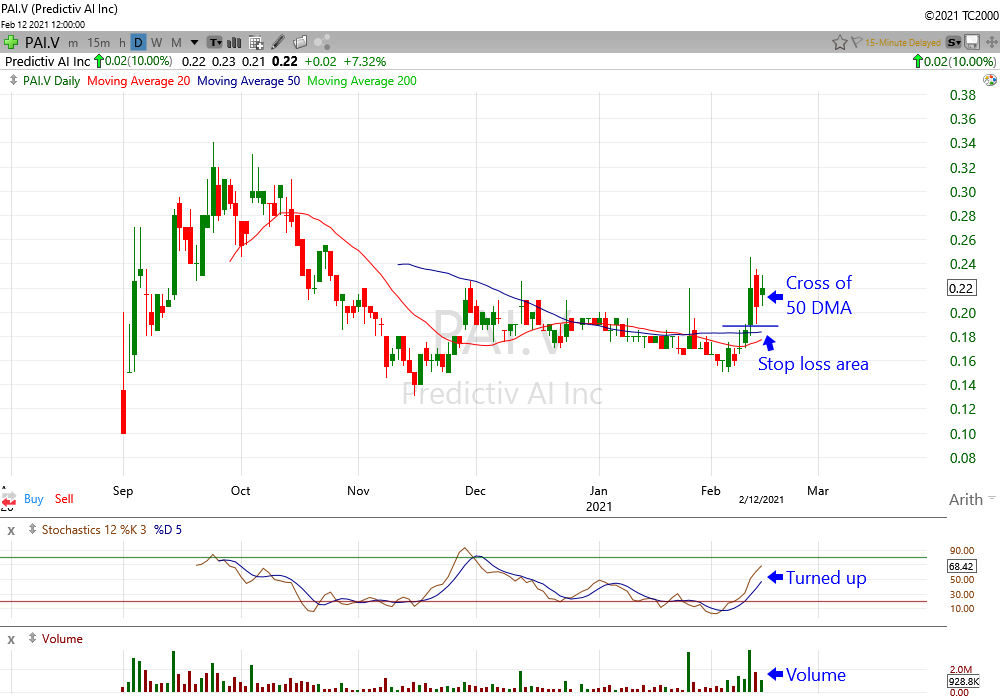Select the 15m timeframe
Screen dimensions: 1000x700
(x=98, y=43)
